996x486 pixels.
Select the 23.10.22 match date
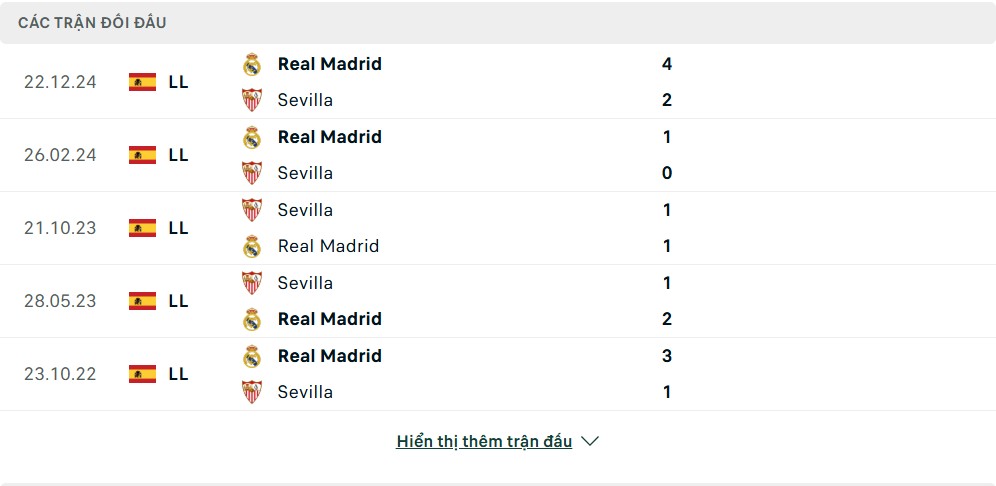click(x=60, y=374)
